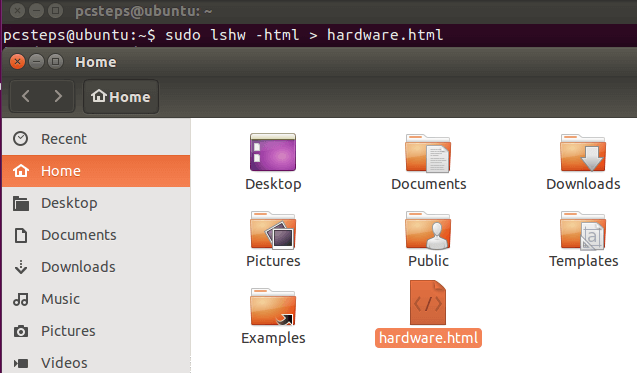Click the hardware.html file name label

pyautogui.click(x=428, y=338)
